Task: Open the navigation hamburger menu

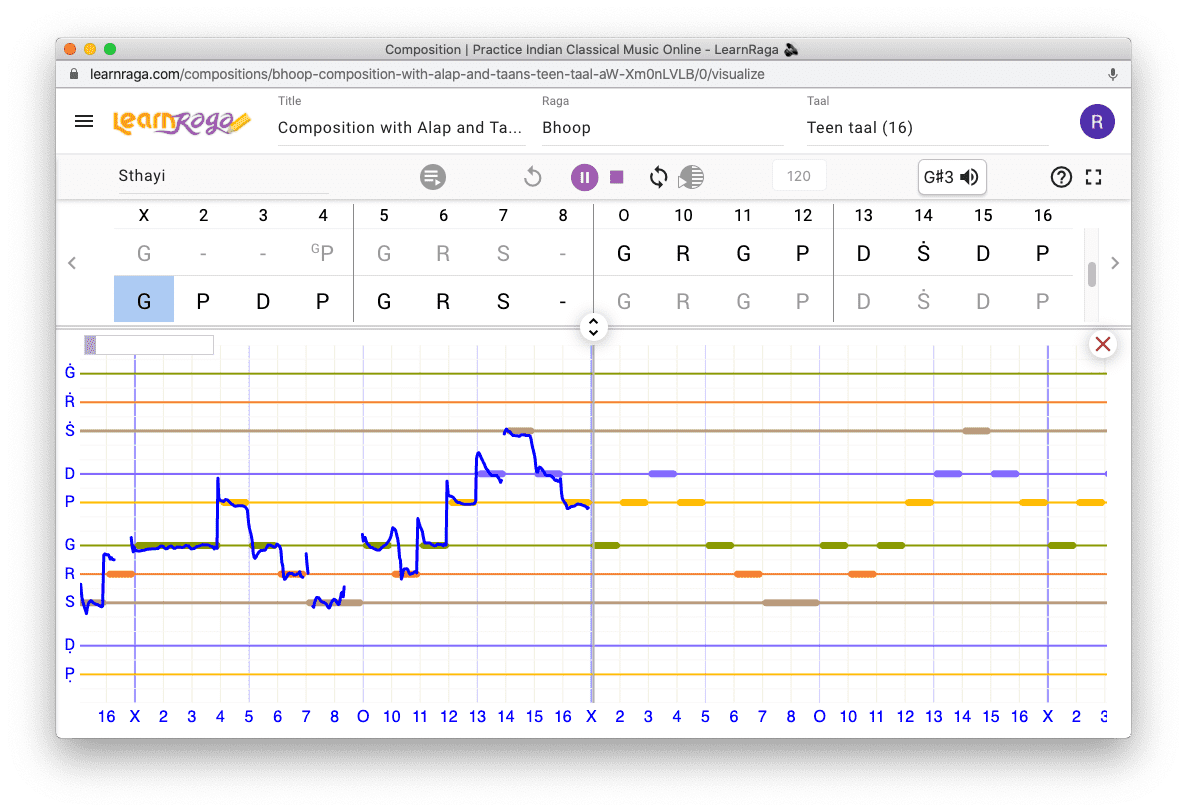Action: coord(84,120)
